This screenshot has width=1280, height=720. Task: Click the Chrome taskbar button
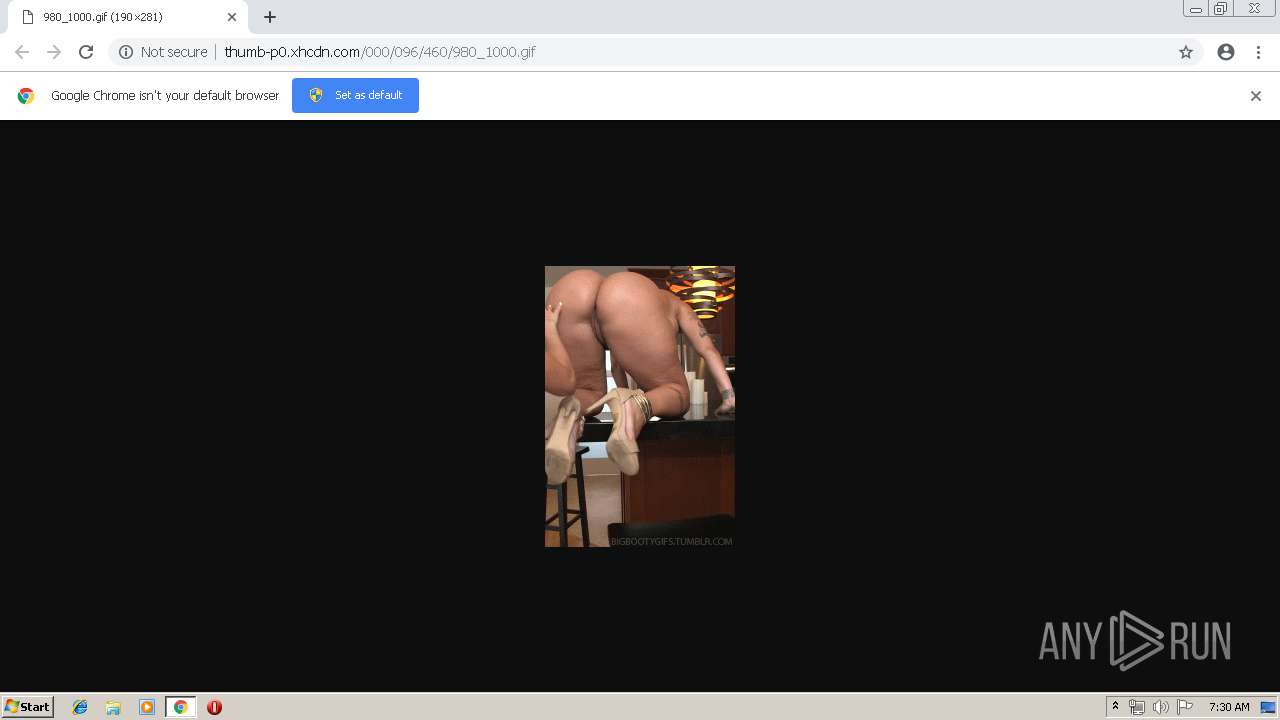[180, 707]
